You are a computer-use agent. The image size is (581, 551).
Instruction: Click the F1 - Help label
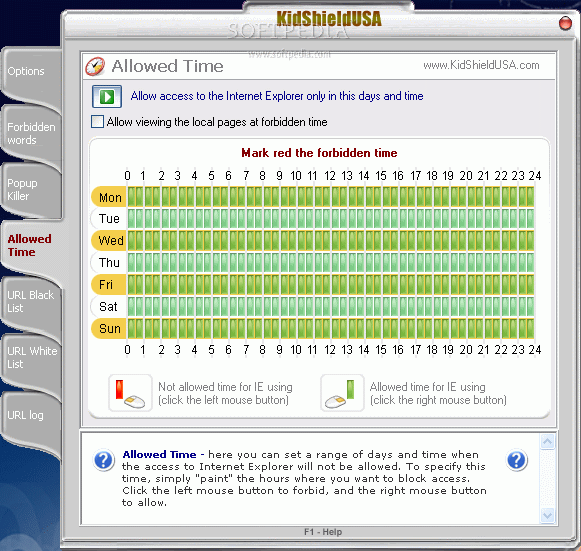[323, 532]
